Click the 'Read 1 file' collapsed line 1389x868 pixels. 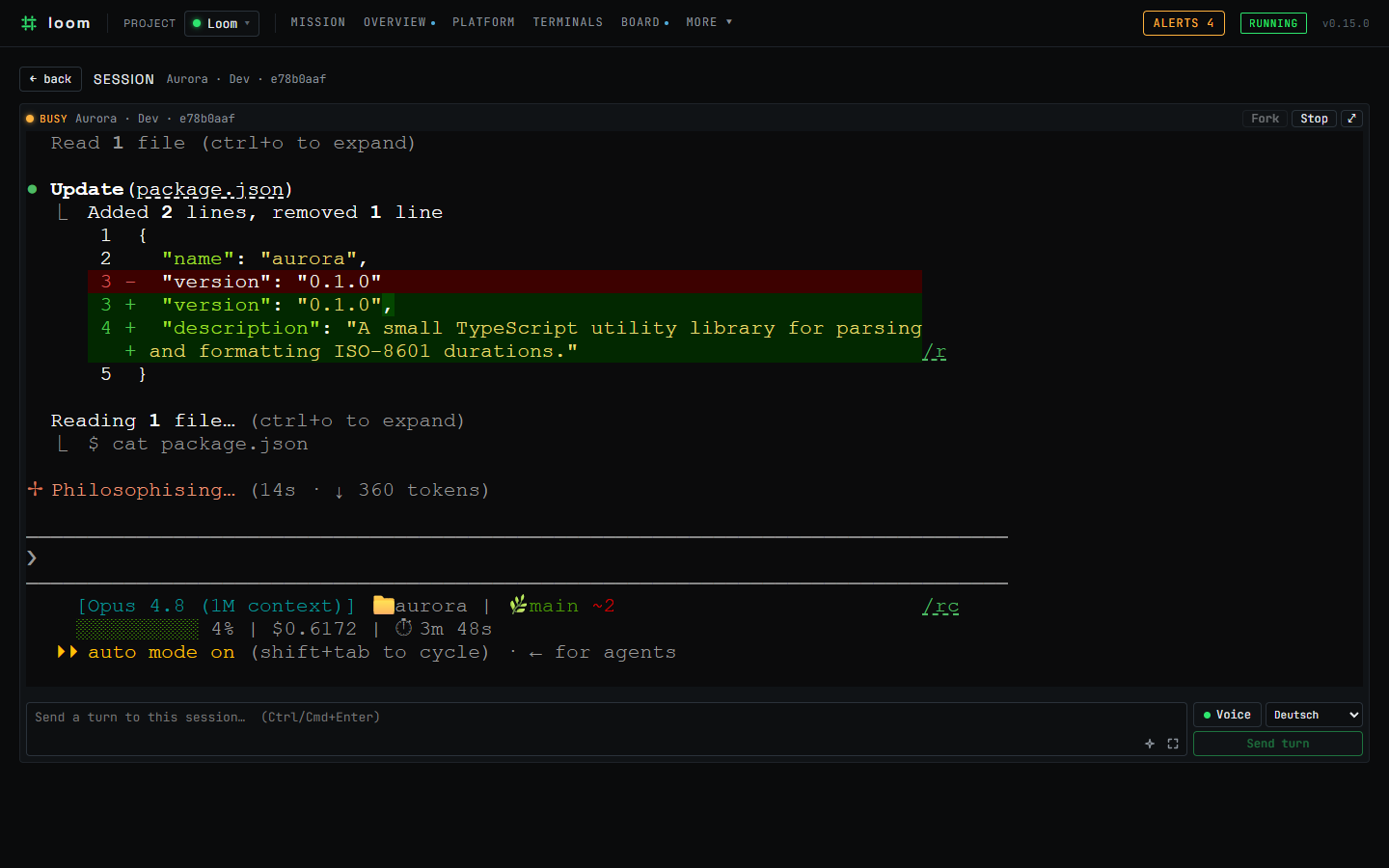(x=232, y=143)
